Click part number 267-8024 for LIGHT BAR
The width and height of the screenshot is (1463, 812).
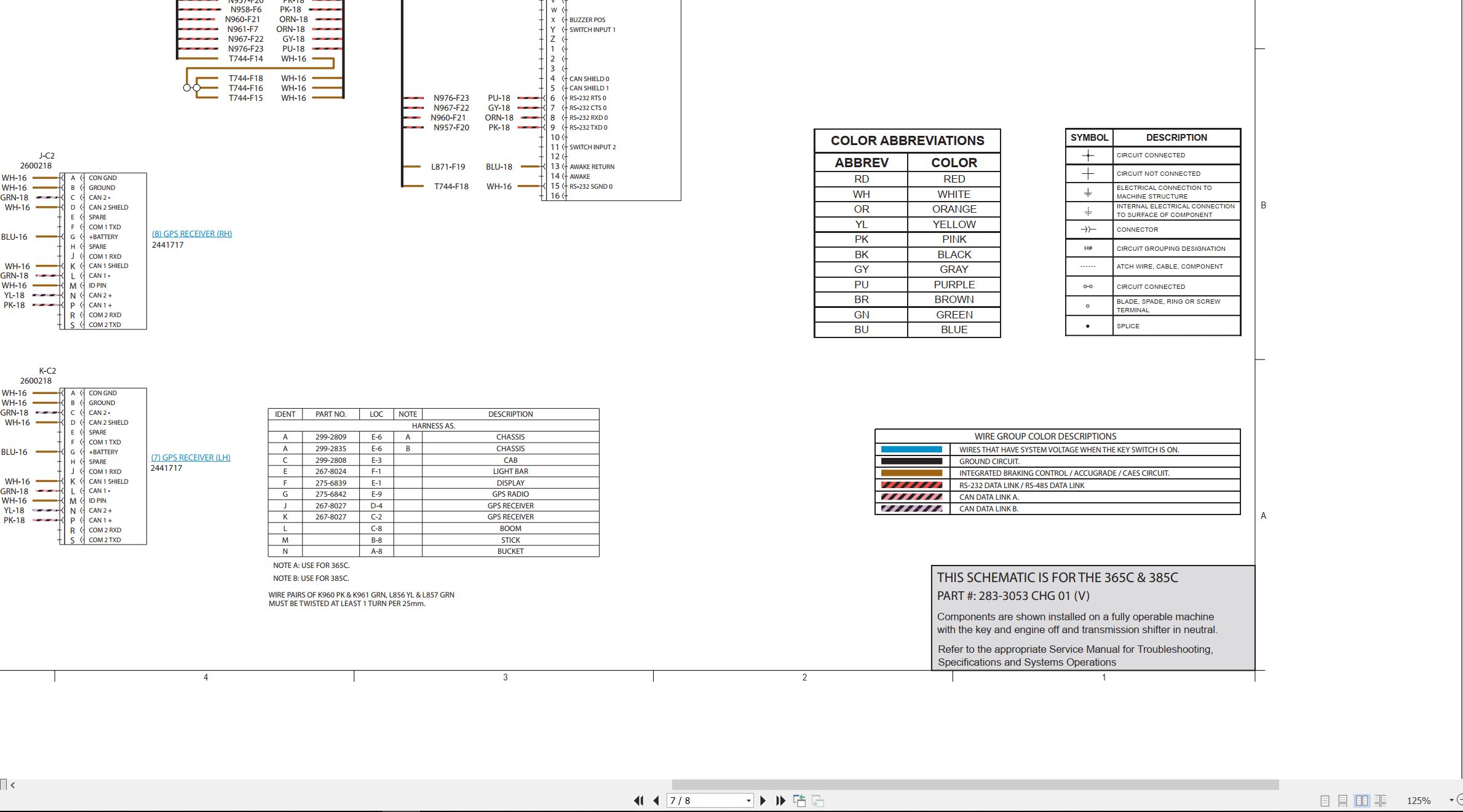tap(331, 471)
